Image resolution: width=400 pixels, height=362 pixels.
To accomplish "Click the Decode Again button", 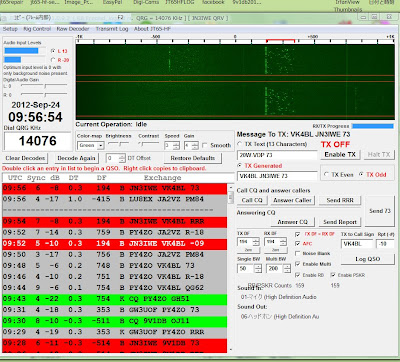I will [x=76, y=158].
